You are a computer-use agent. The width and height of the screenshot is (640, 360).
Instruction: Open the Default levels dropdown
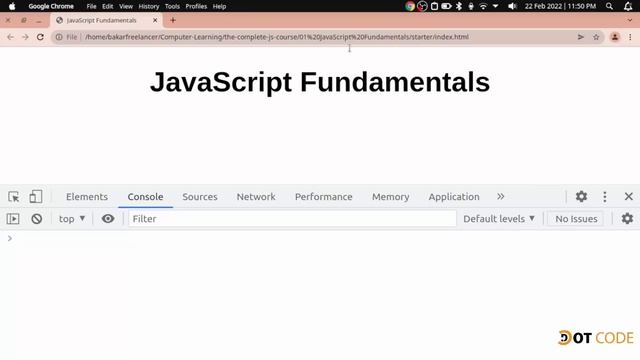pos(499,219)
